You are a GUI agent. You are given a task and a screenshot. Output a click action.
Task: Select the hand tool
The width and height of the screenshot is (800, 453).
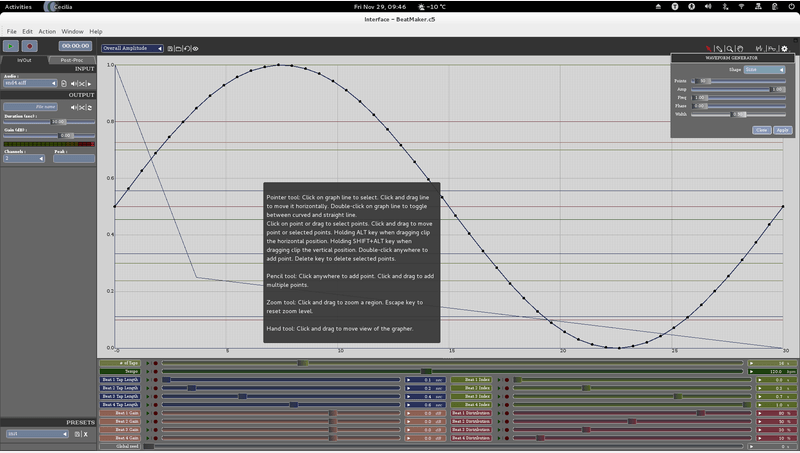point(741,48)
